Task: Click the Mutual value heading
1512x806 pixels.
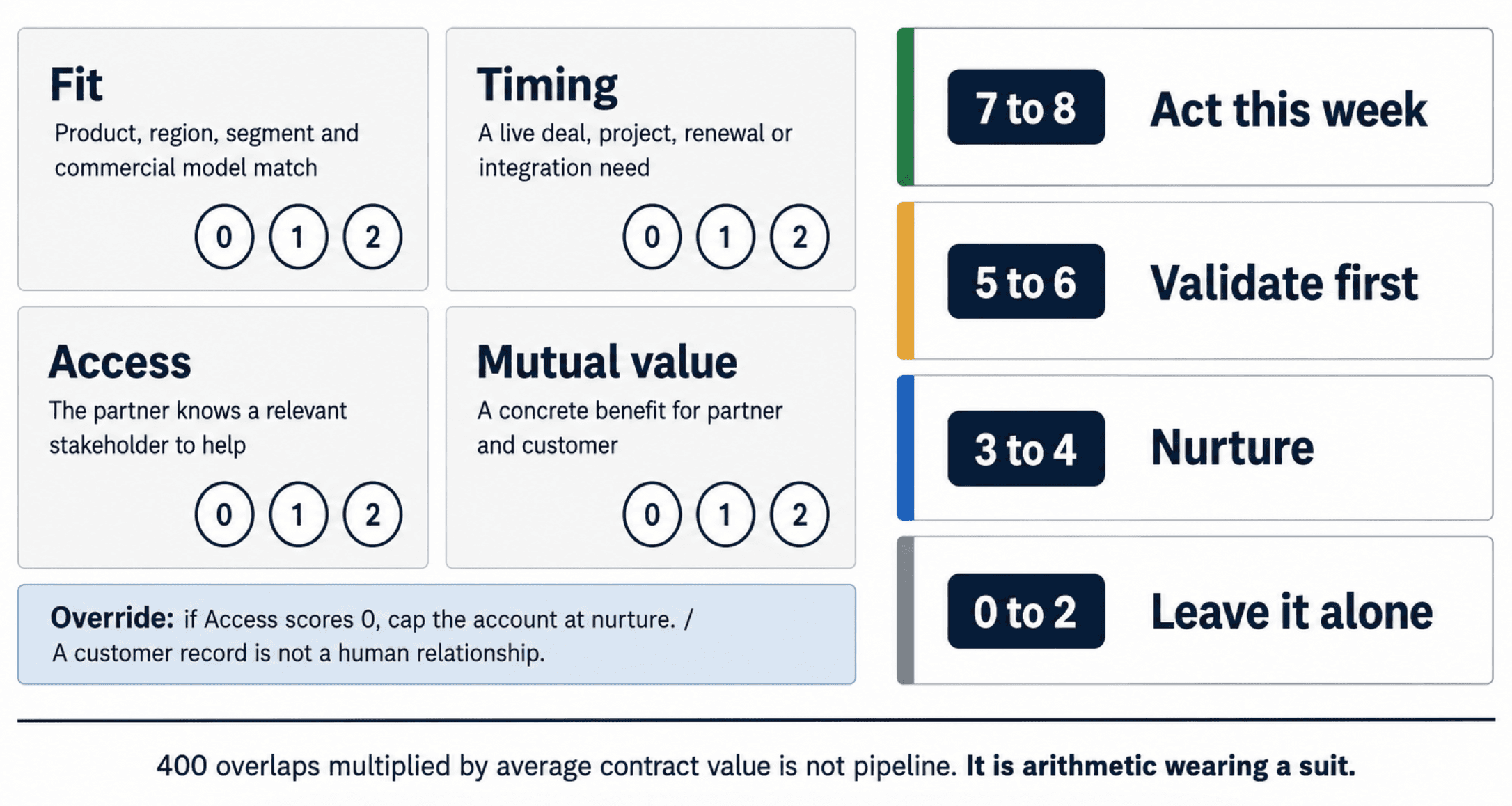Action: click(606, 362)
